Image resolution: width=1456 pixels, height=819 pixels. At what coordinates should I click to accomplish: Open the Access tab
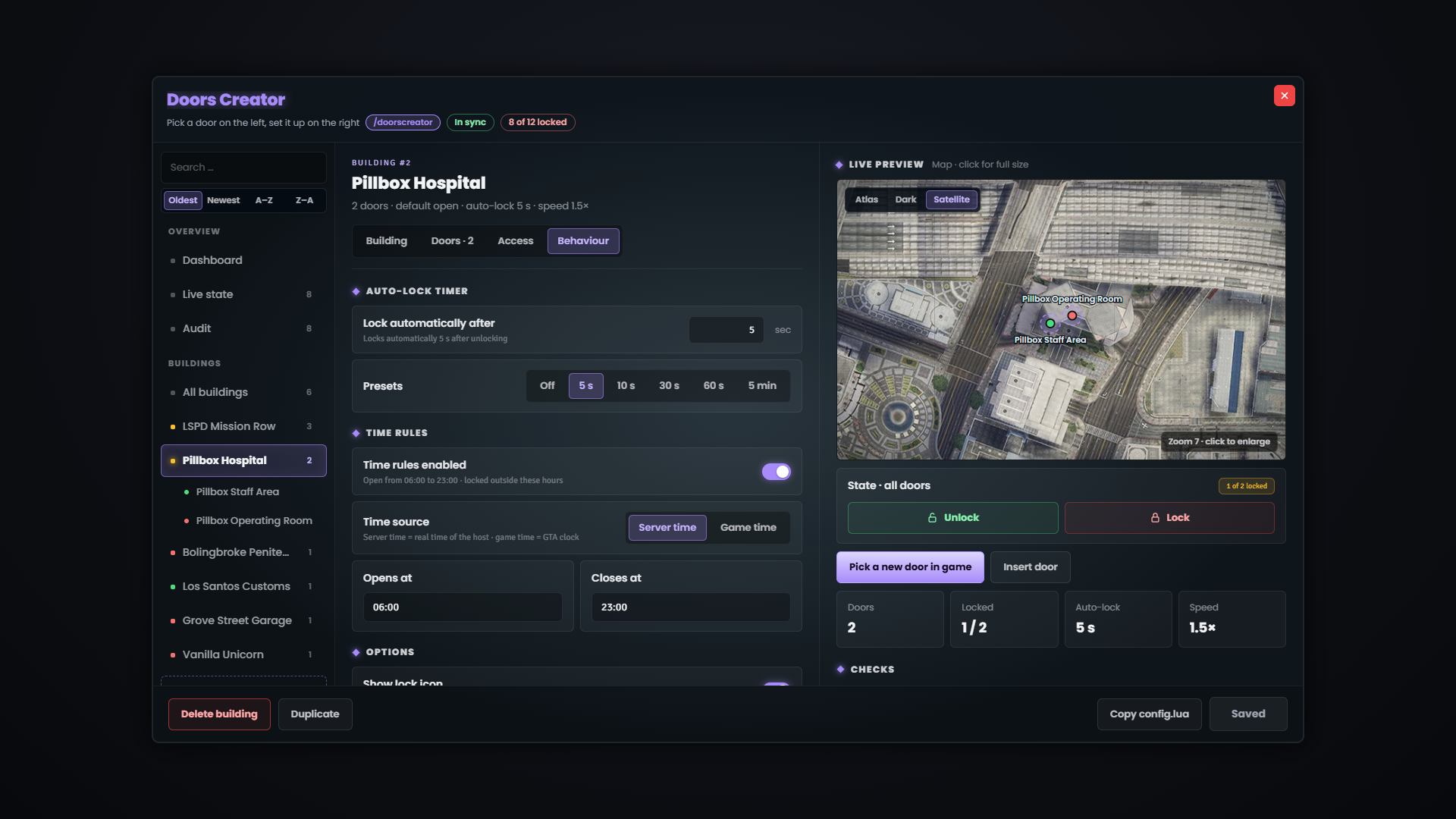516,241
